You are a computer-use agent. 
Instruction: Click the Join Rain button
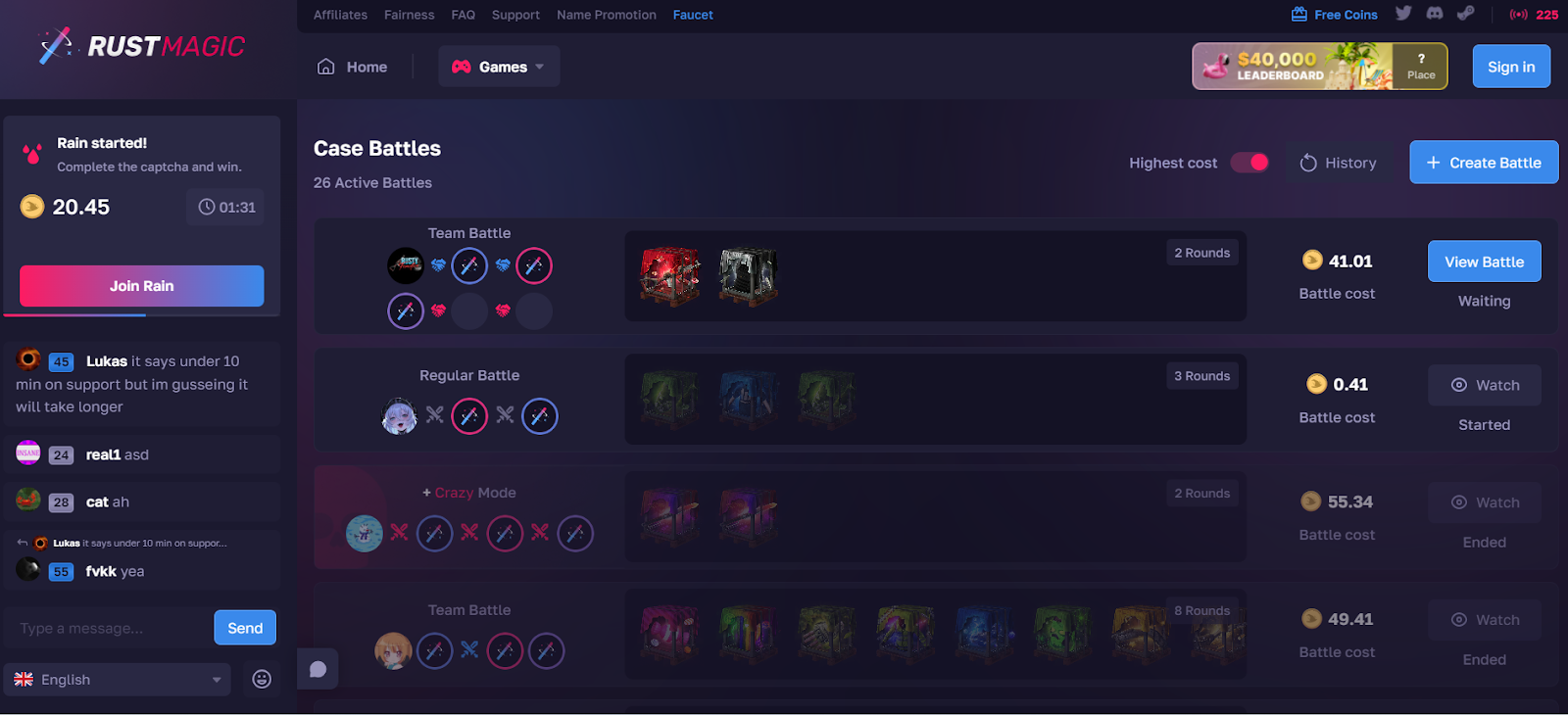tap(142, 286)
